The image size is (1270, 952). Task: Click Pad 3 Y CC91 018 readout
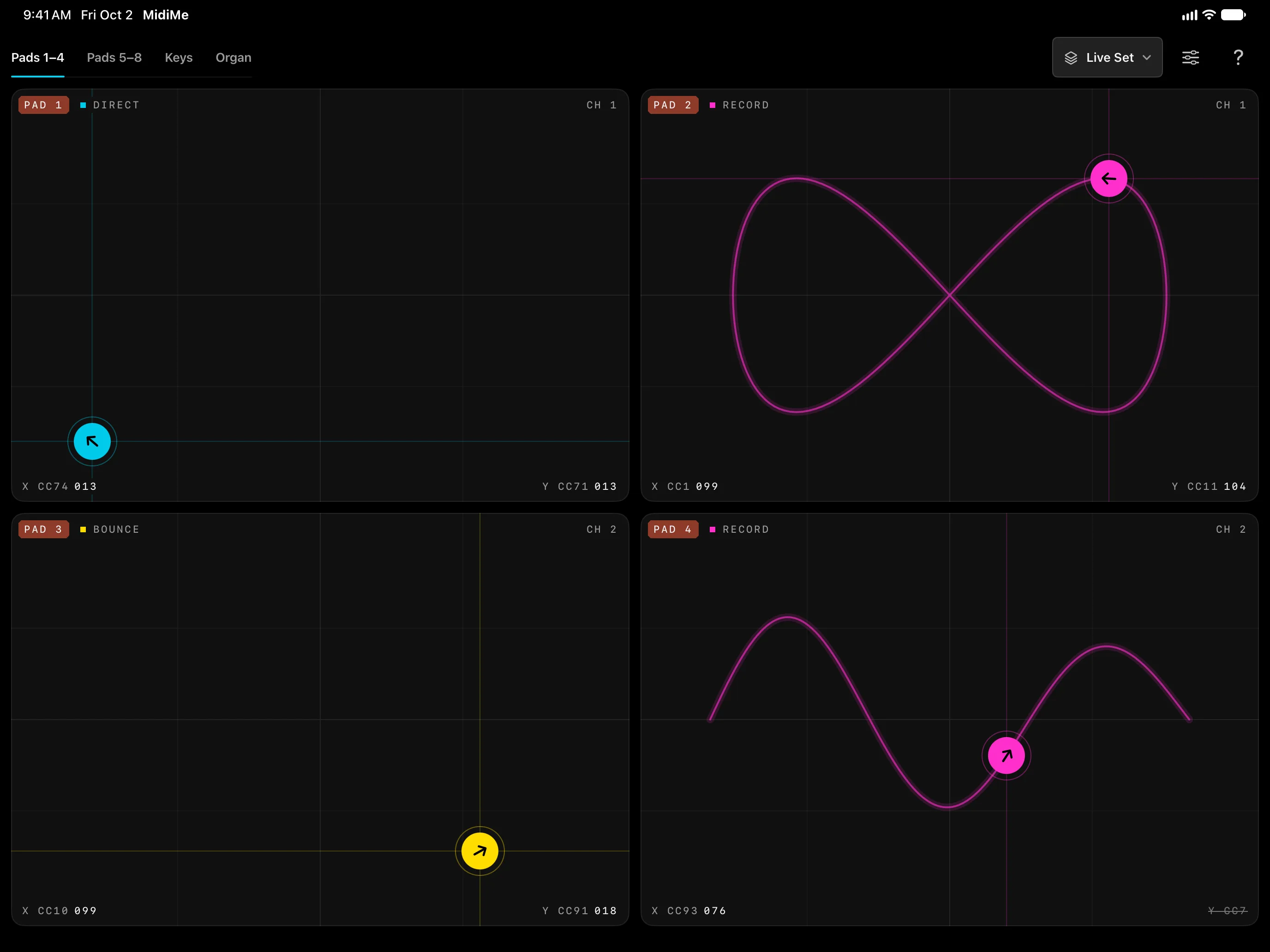579,910
